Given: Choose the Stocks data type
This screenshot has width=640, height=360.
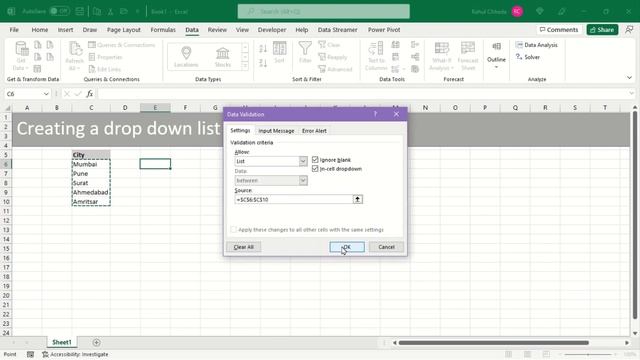Looking at the screenshot, I should (222, 57).
